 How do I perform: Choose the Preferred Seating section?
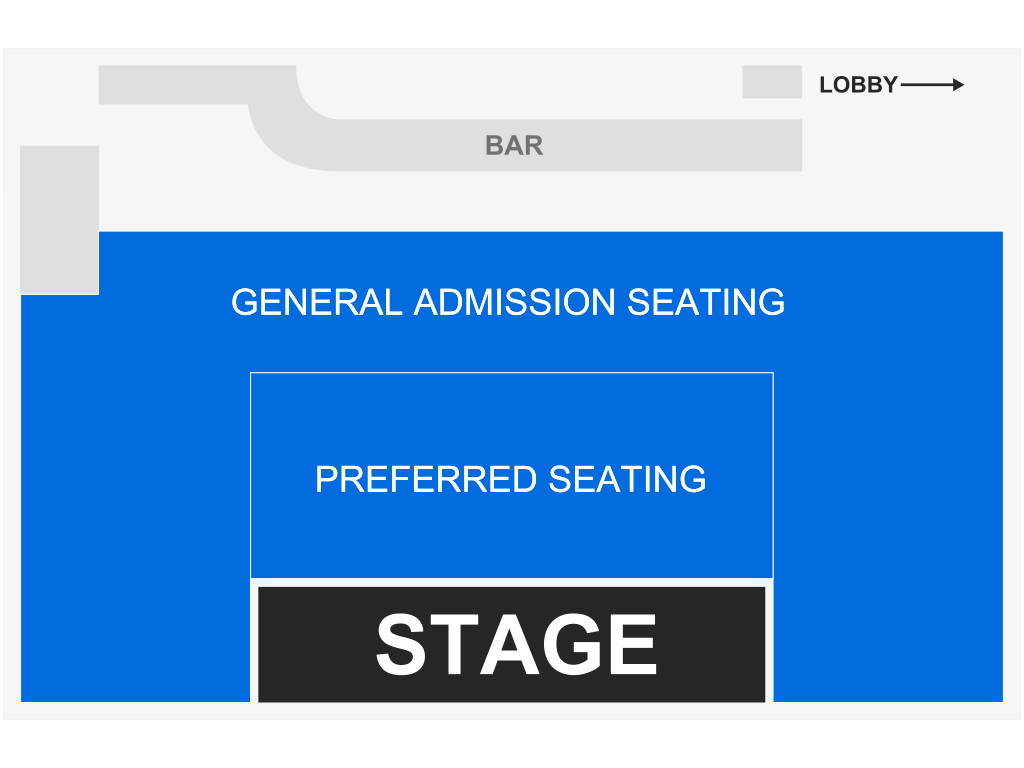(x=512, y=475)
